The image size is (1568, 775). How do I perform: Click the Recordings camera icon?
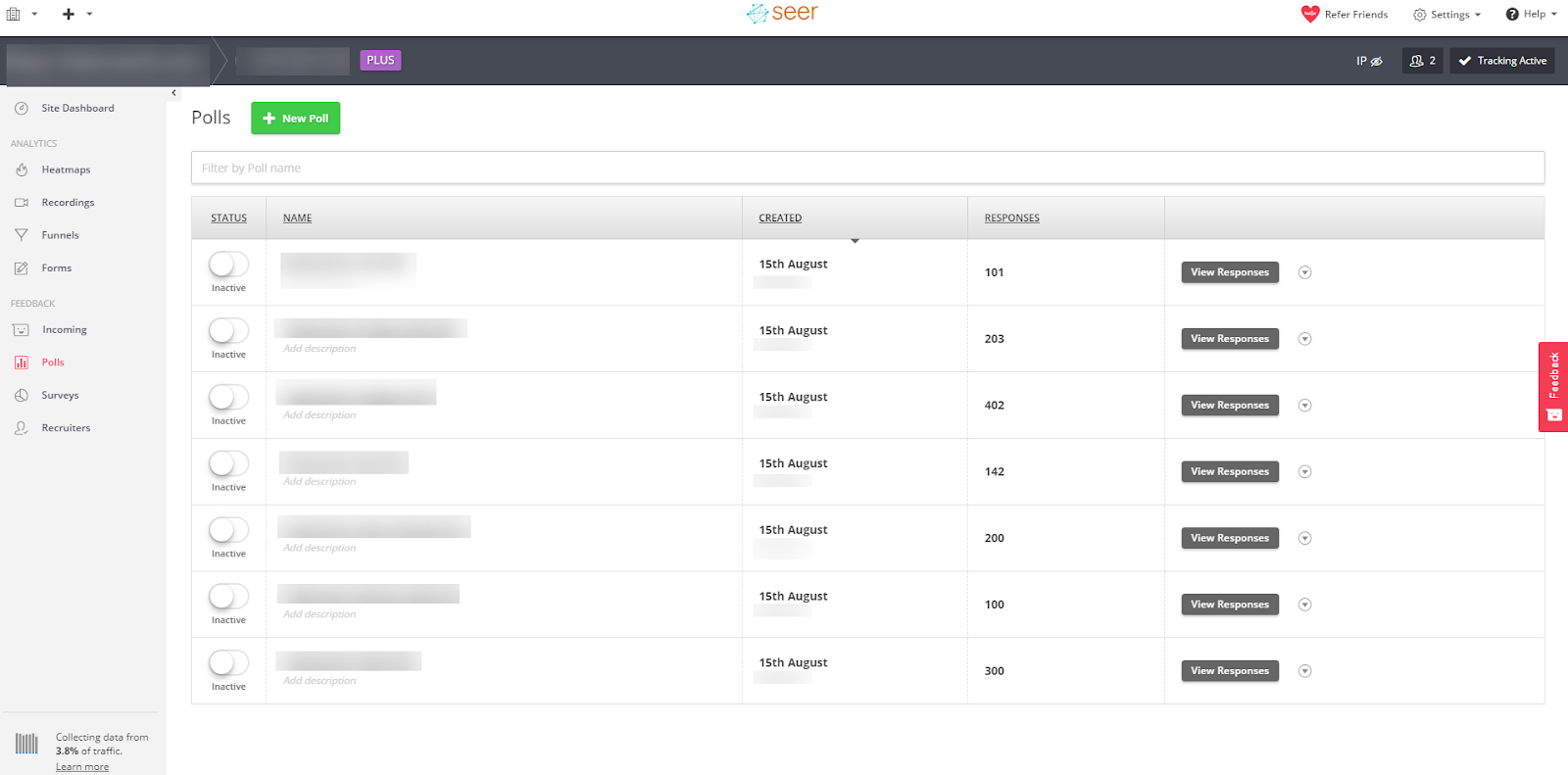[x=22, y=203]
